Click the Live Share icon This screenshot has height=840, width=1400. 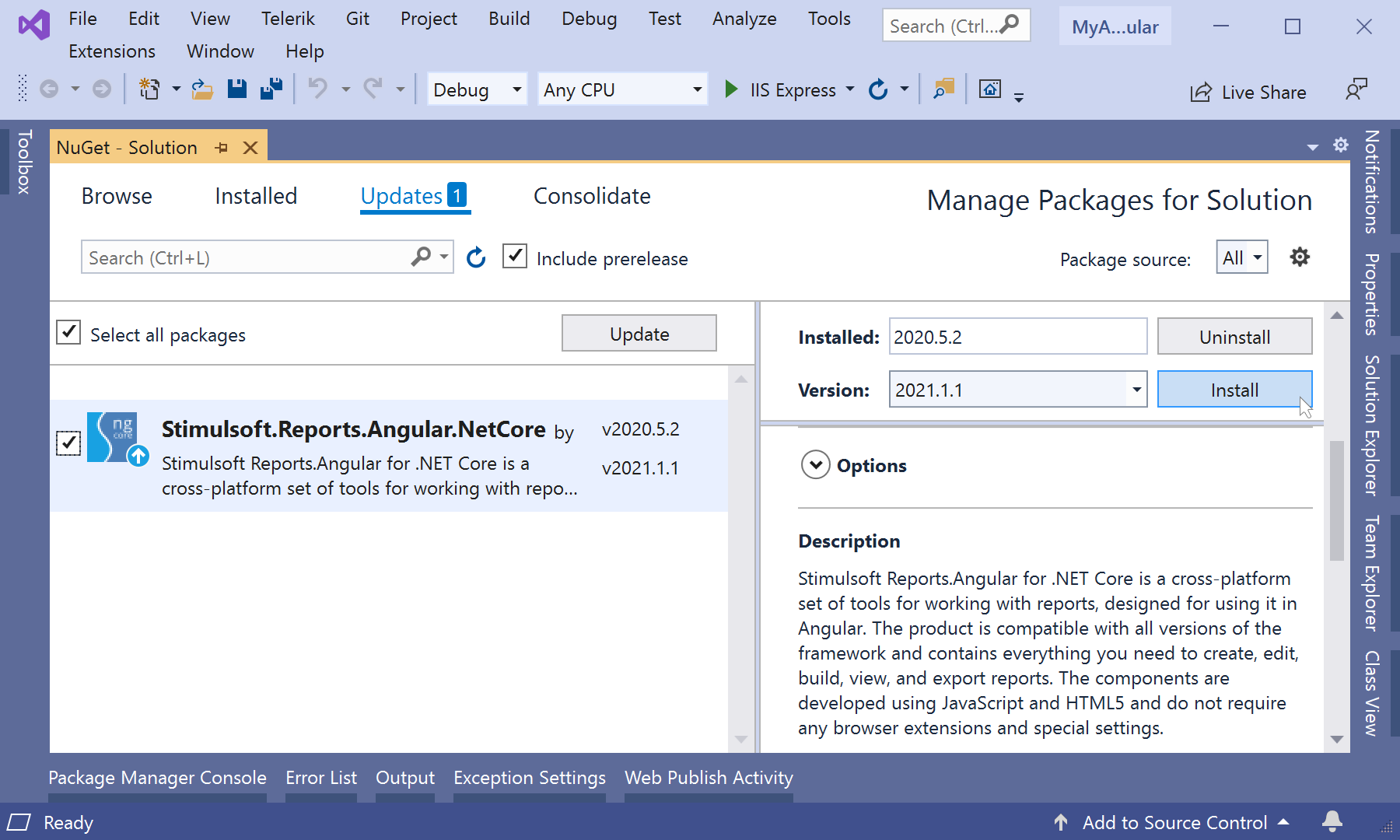coord(1201,92)
